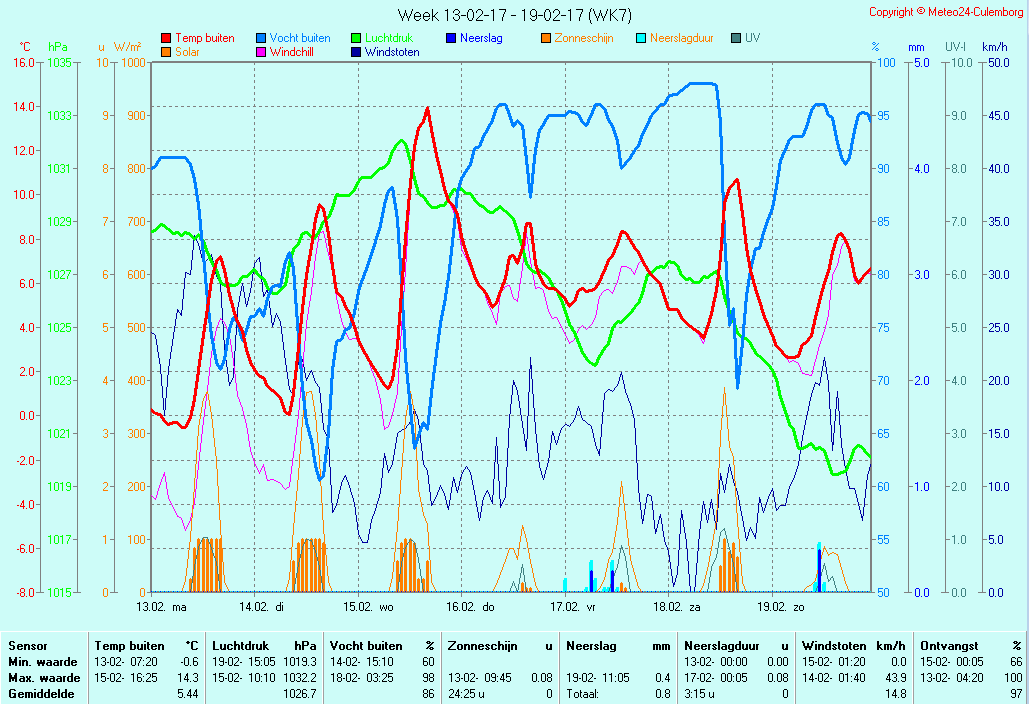Screen dimensions: 1029x704
Task: Open the Copyright Meteo24-Culemborg link
Action: (x=946, y=12)
